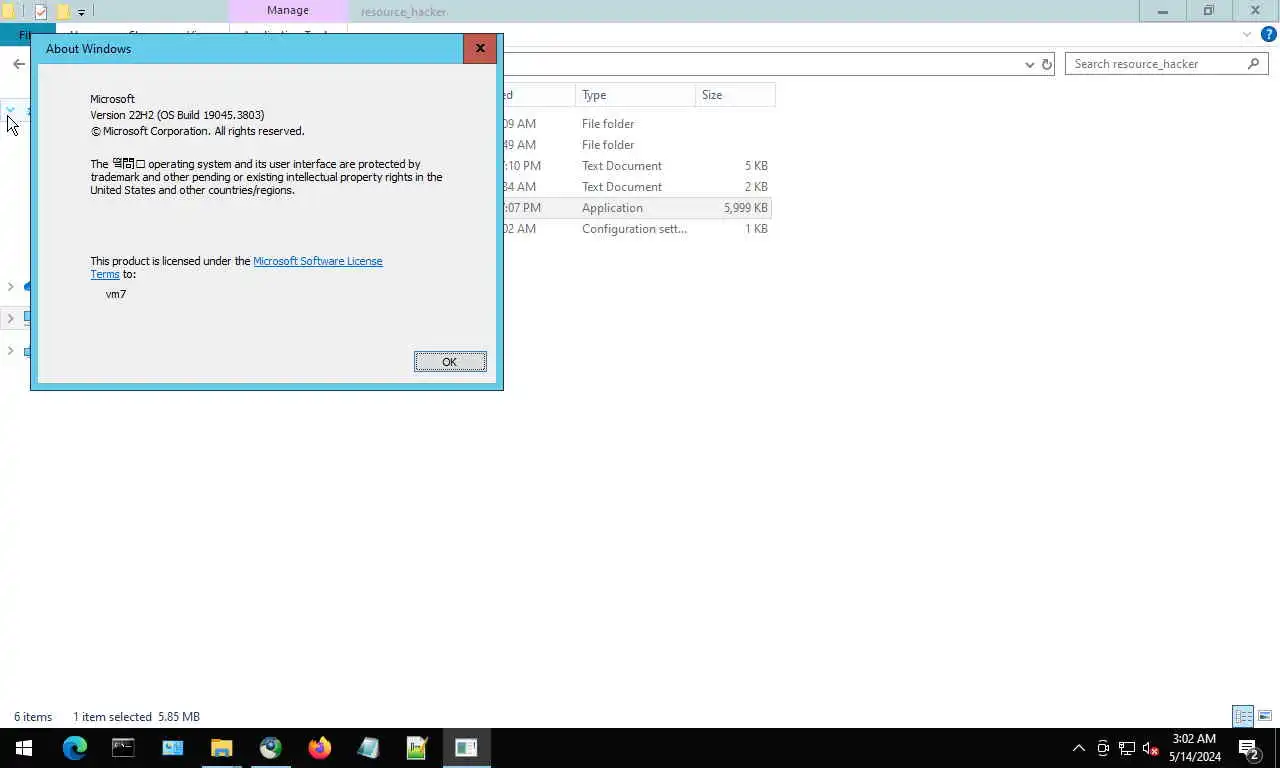Expand the Explorer ribbon chevron
Screen dimensions: 1280x768
(x=1246, y=34)
